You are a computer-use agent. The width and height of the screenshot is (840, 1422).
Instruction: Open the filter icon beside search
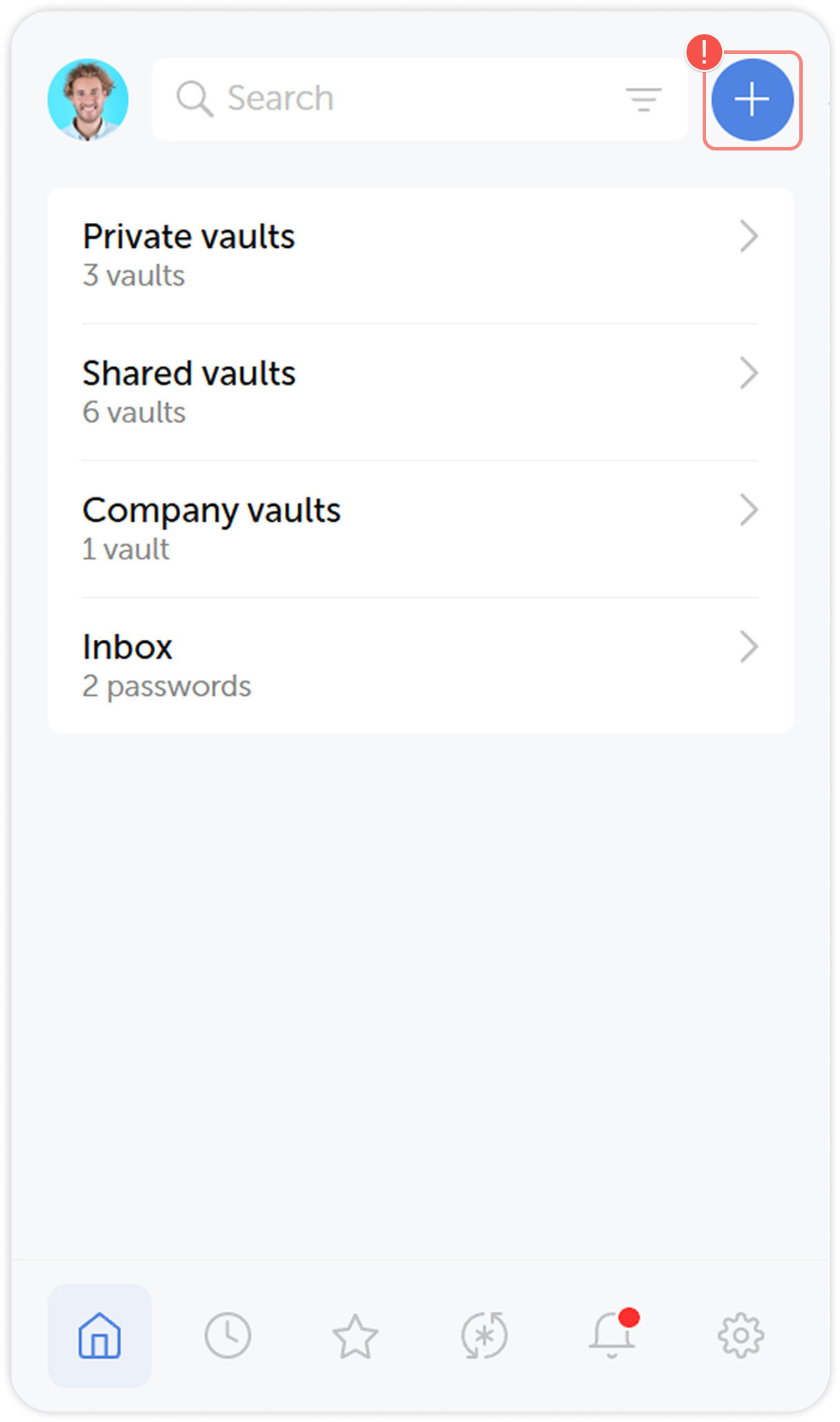[645, 98]
